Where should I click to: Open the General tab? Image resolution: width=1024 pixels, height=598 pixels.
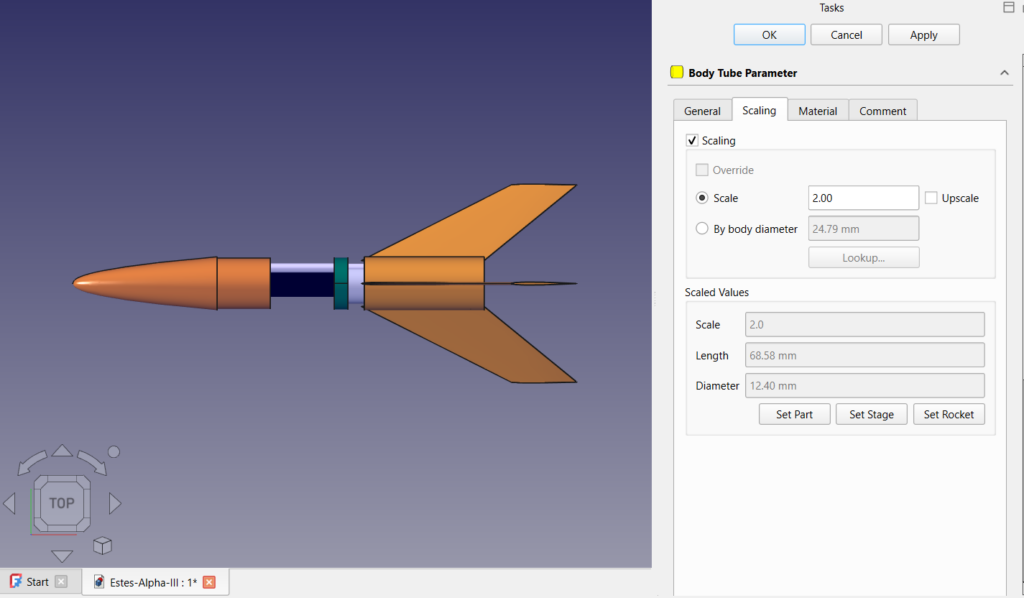coord(702,111)
